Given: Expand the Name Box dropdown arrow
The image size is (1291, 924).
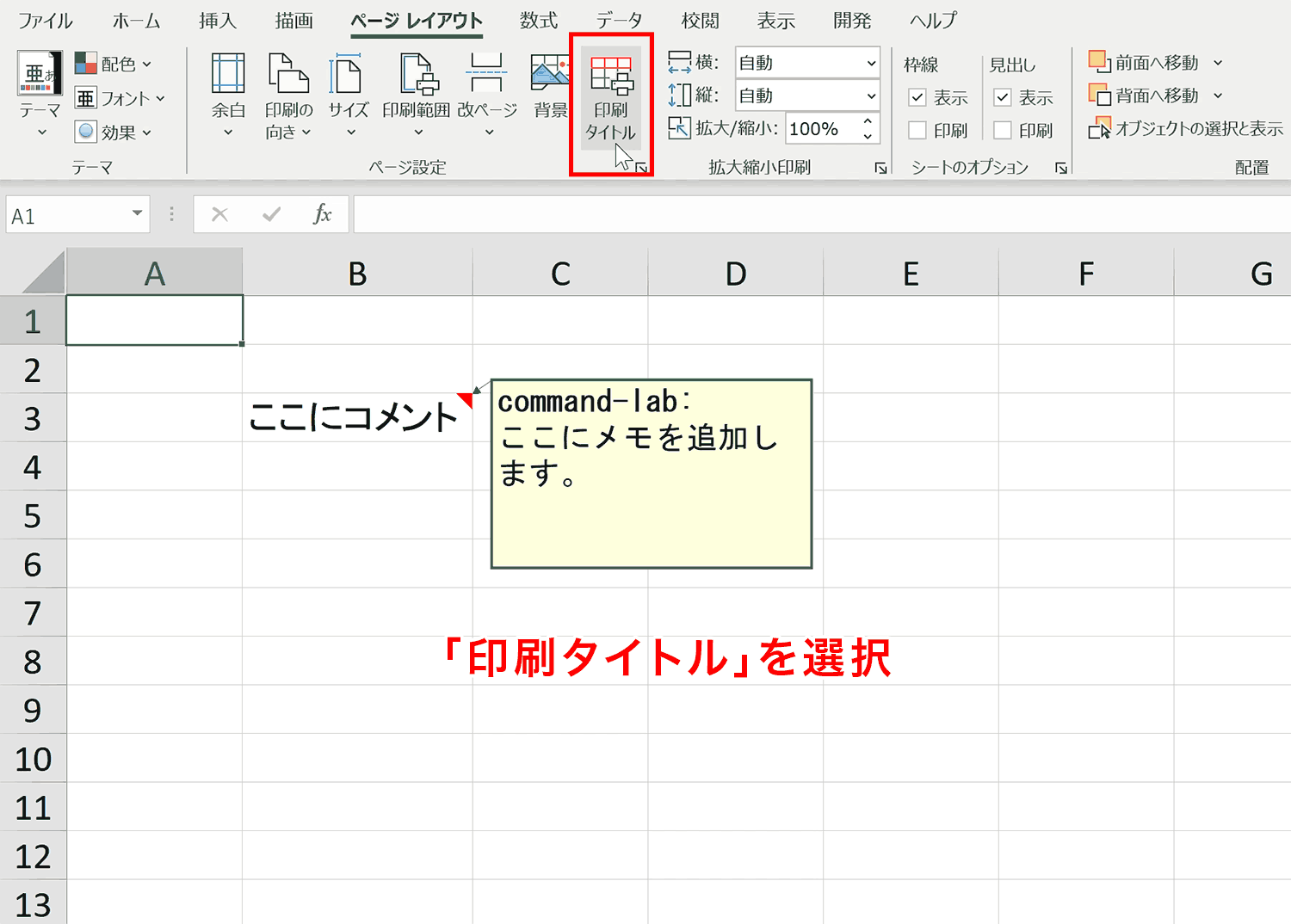Looking at the screenshot, I should pyautogui.click(x=137, y=214).
